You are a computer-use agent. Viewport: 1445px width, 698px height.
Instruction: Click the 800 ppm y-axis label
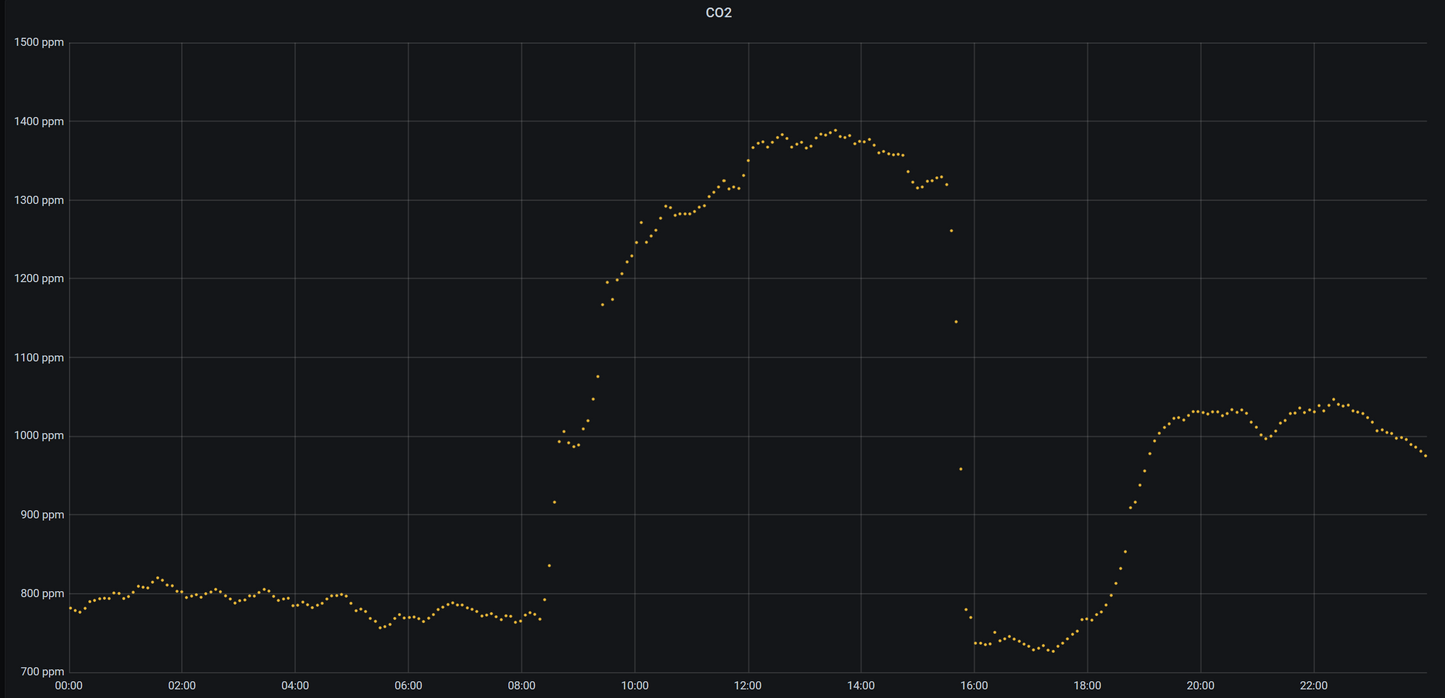[x=41, y=594]
